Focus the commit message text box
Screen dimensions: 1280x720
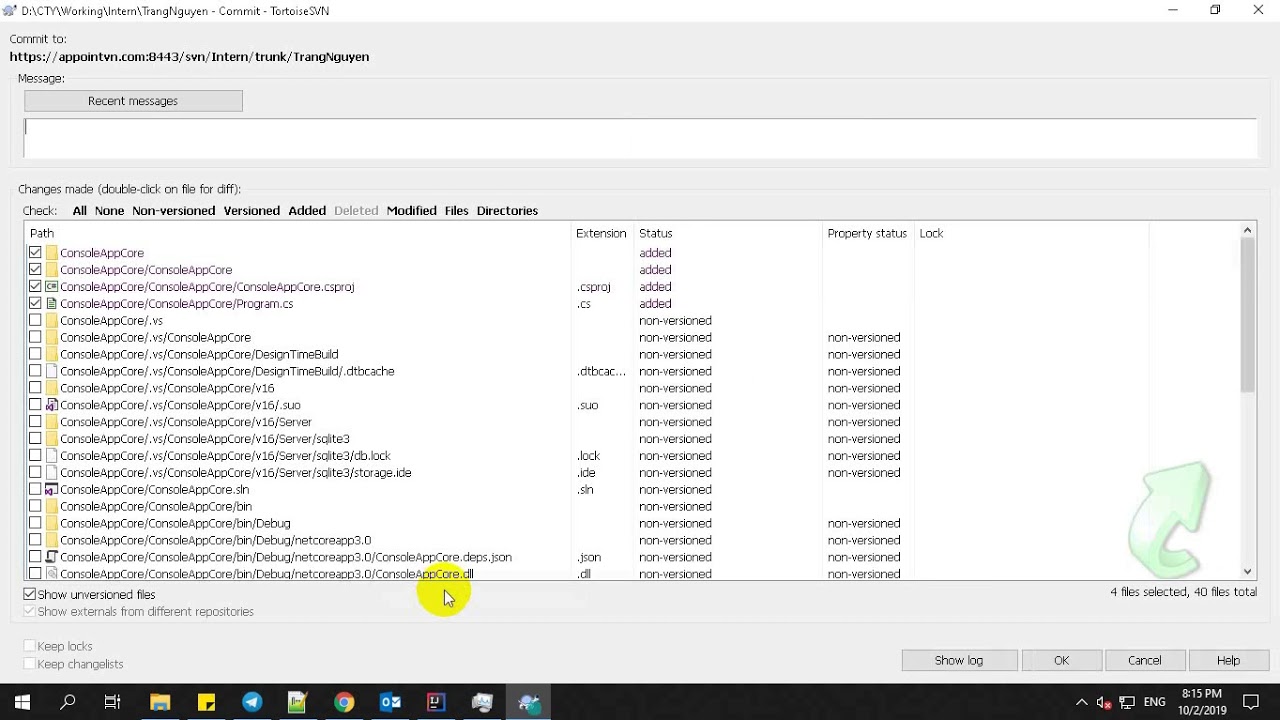coord(640,138)
